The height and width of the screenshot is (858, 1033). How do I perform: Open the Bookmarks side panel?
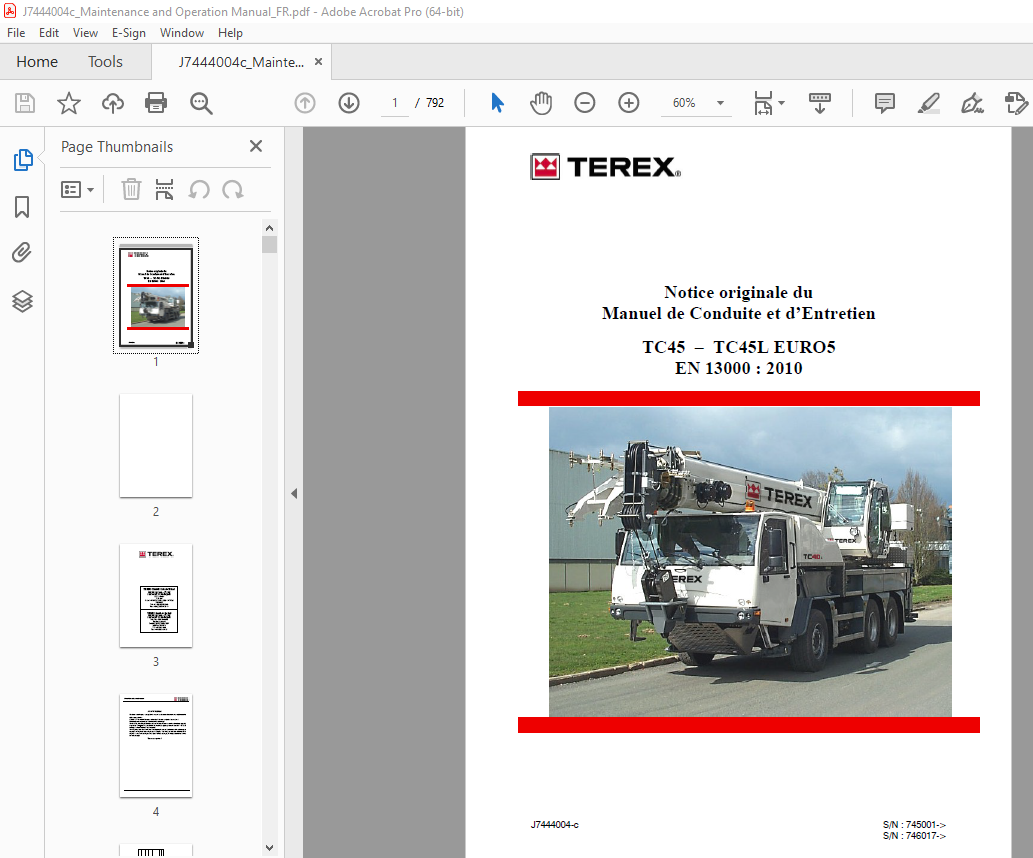tap(22, 207)
